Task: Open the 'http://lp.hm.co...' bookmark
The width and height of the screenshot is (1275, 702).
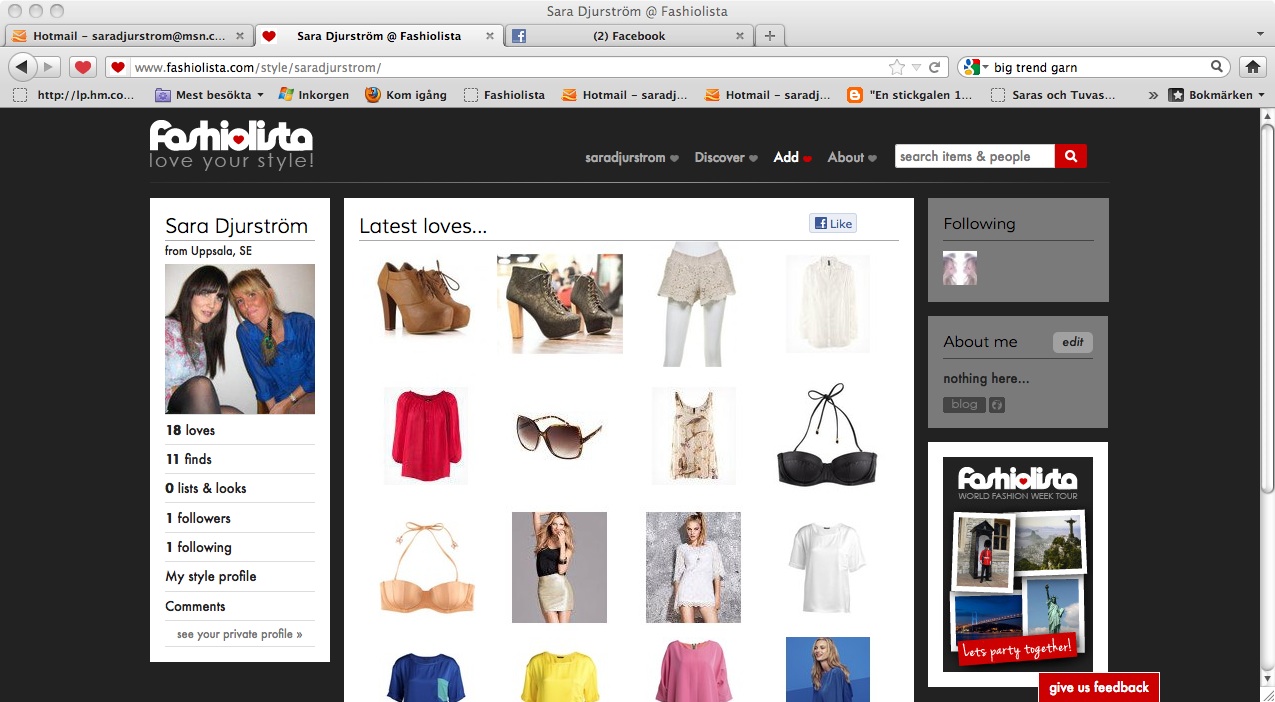Action: tap(75, 95)
